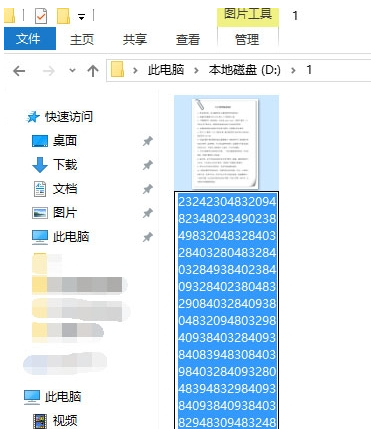Image resolution: width=371 pixels, height=429 pixels.
Task: Open 文档 in the navigation pane
Action: pyautogui.click(x=65, y=189)
